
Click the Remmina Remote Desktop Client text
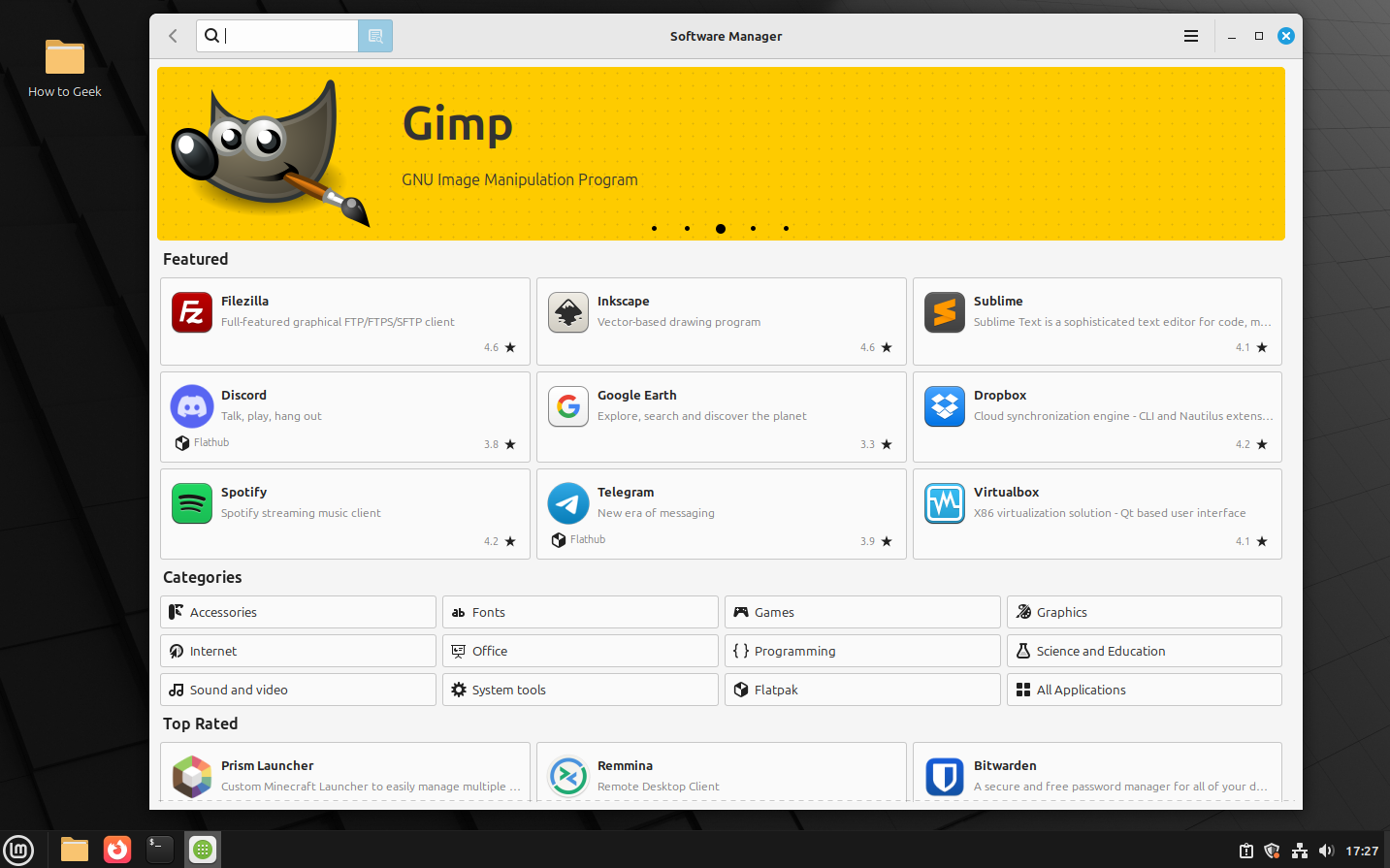[x=659, y=787]
